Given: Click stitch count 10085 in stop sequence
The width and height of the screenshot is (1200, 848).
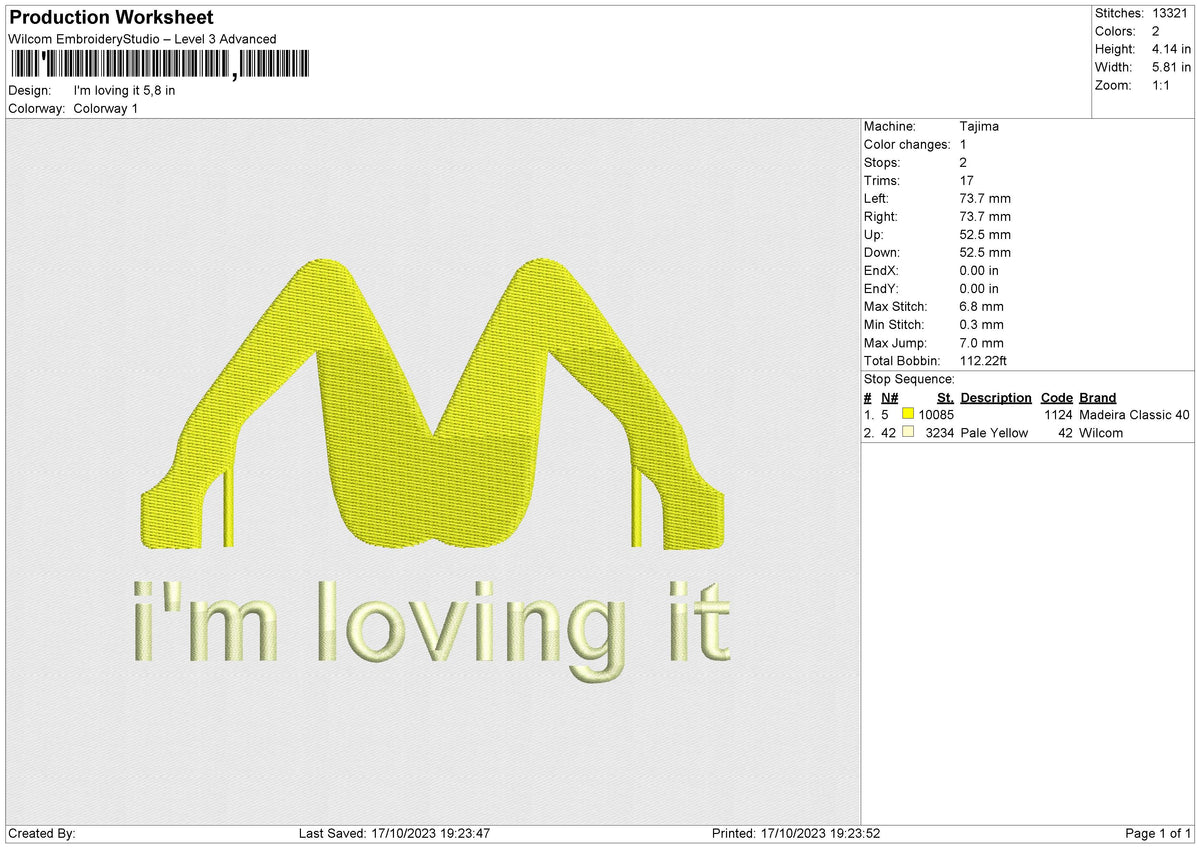Looking at the screenshot, I should point(936,415).
